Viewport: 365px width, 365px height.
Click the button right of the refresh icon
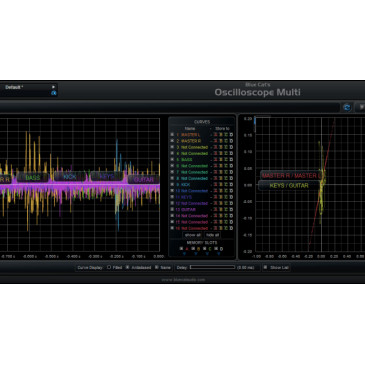coord(360,107)
